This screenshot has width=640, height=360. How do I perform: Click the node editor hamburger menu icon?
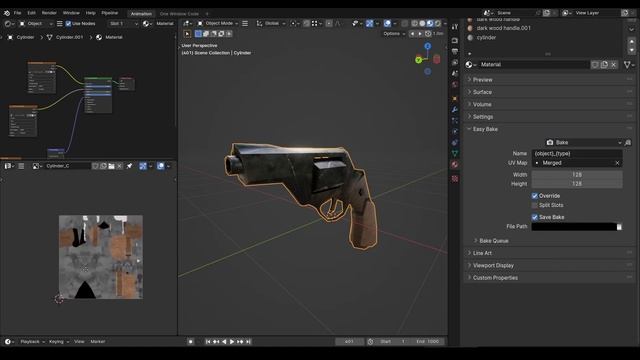[x=60, y=24]
